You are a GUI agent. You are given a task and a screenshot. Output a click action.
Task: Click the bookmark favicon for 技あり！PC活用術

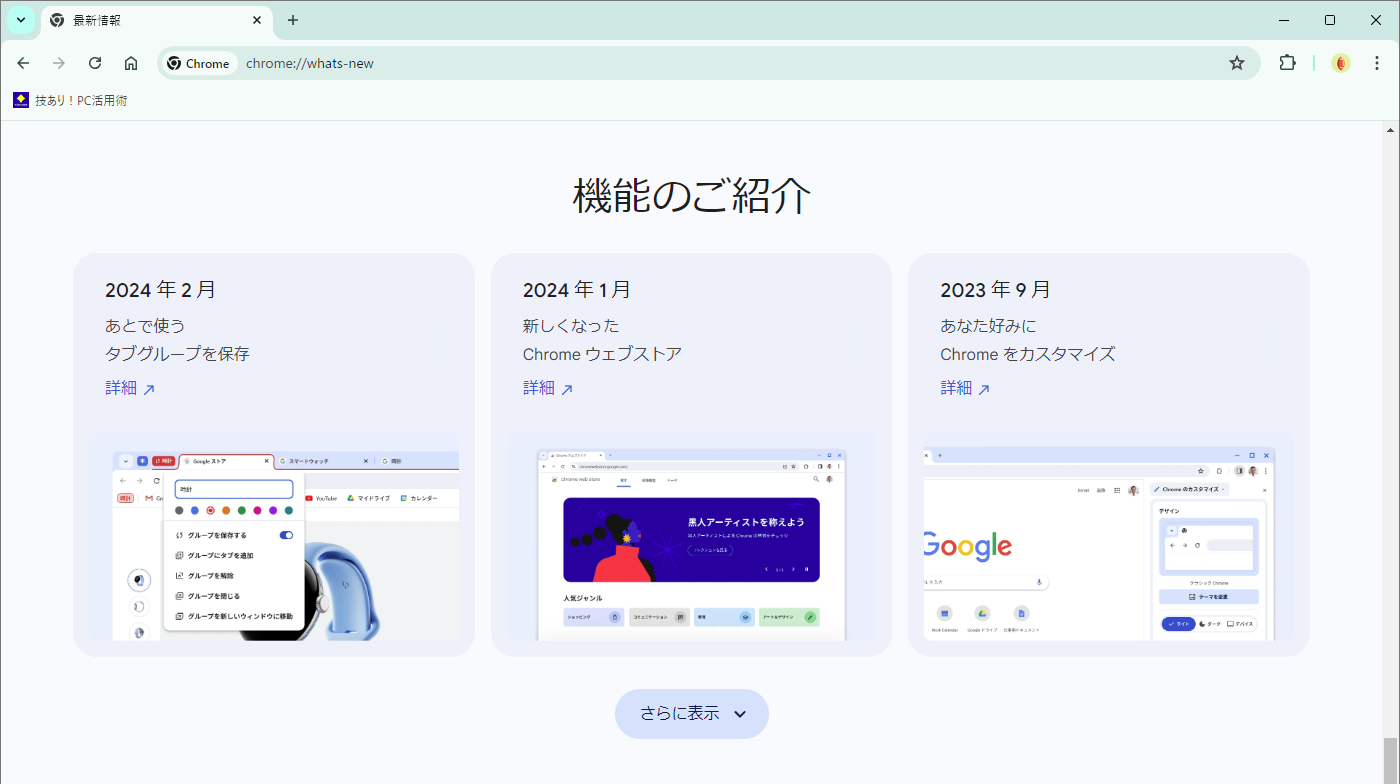(21, 100)
